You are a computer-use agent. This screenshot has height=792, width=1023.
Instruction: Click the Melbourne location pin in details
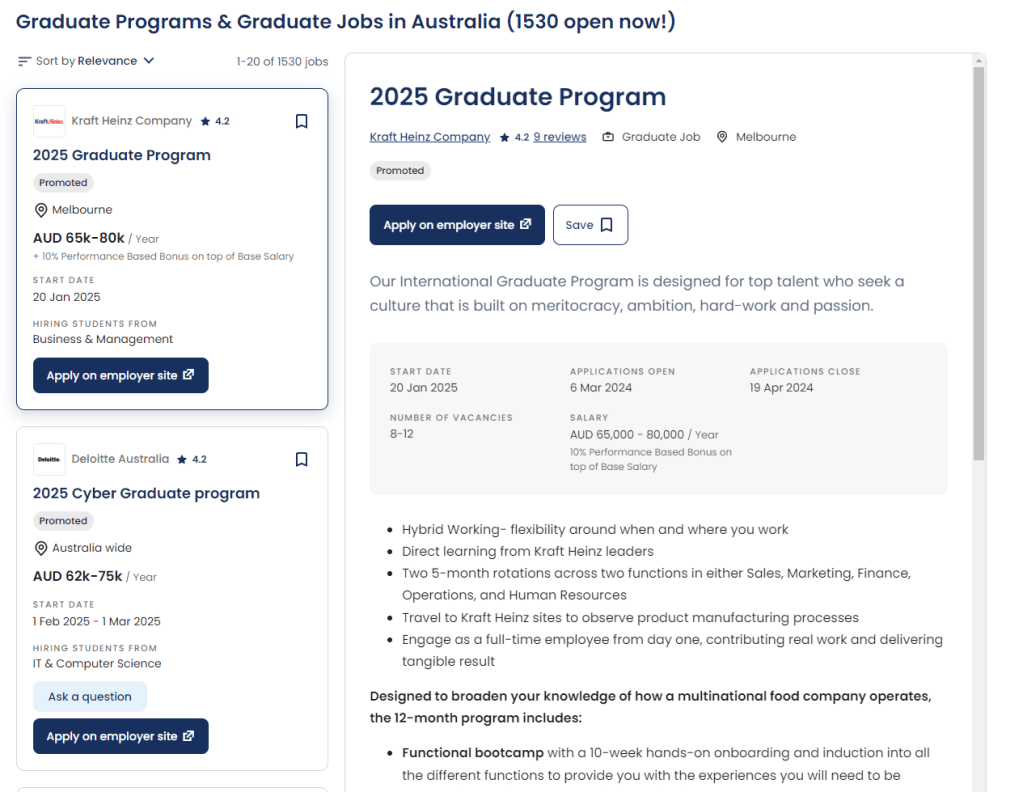[x=722, y=137]
